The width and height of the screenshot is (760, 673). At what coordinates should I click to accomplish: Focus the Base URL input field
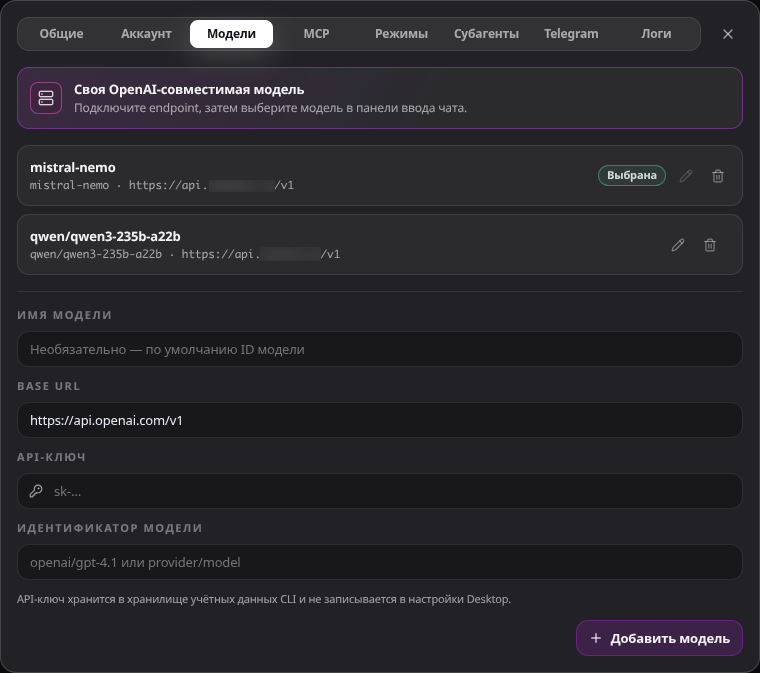[380, 420]
